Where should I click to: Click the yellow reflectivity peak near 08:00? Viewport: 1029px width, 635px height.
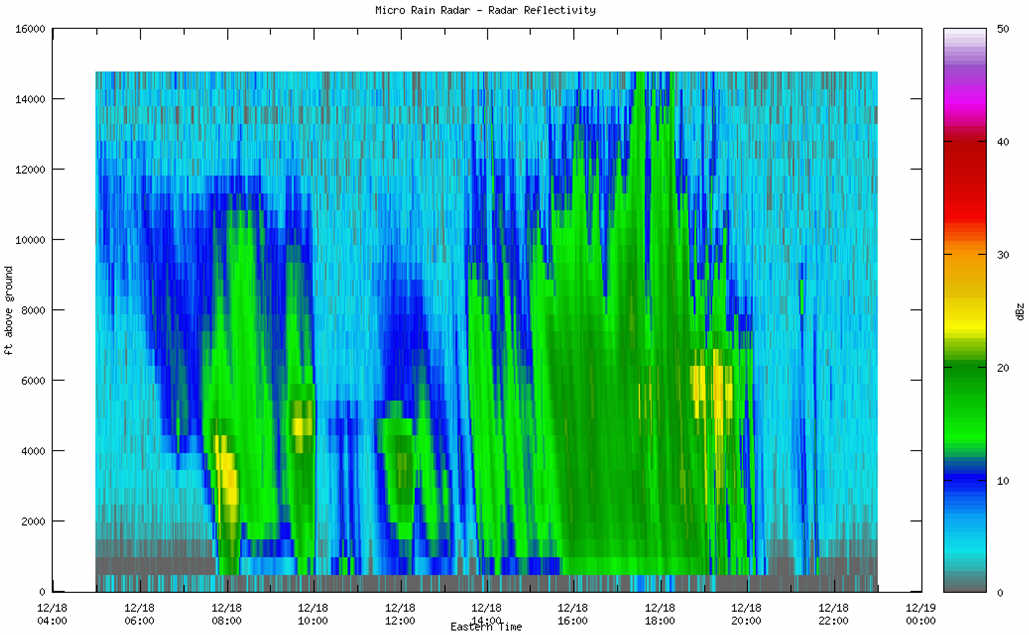coord(226,470)
